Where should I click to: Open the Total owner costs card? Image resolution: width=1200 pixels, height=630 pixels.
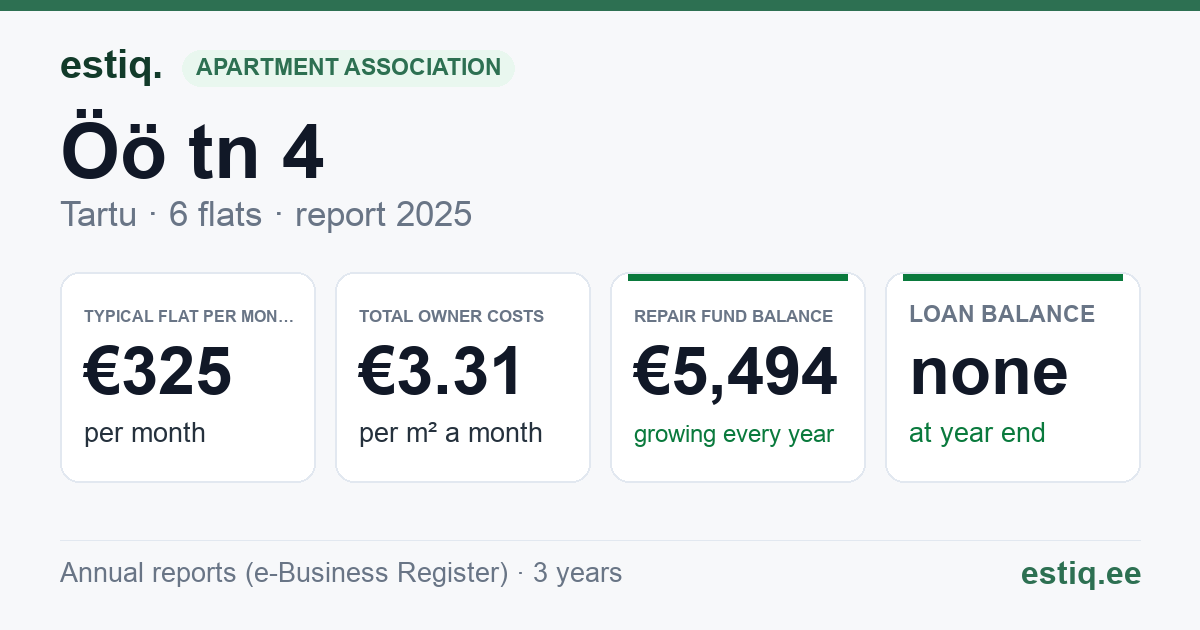[x=463, y=377]
